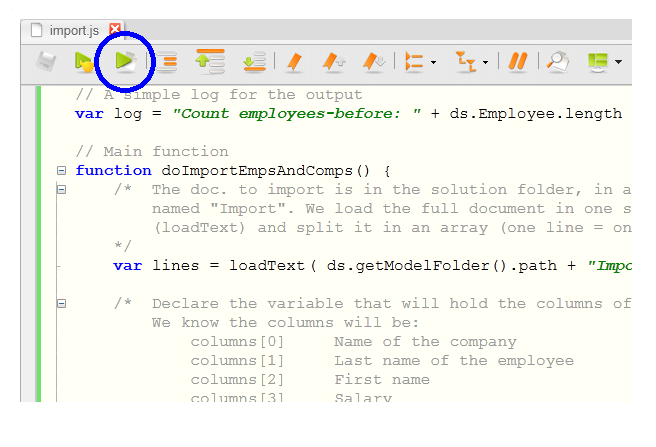Click the indent lines icon
Image resolution: width=656 pixels, height=447 pixels.
click(167, 62)
